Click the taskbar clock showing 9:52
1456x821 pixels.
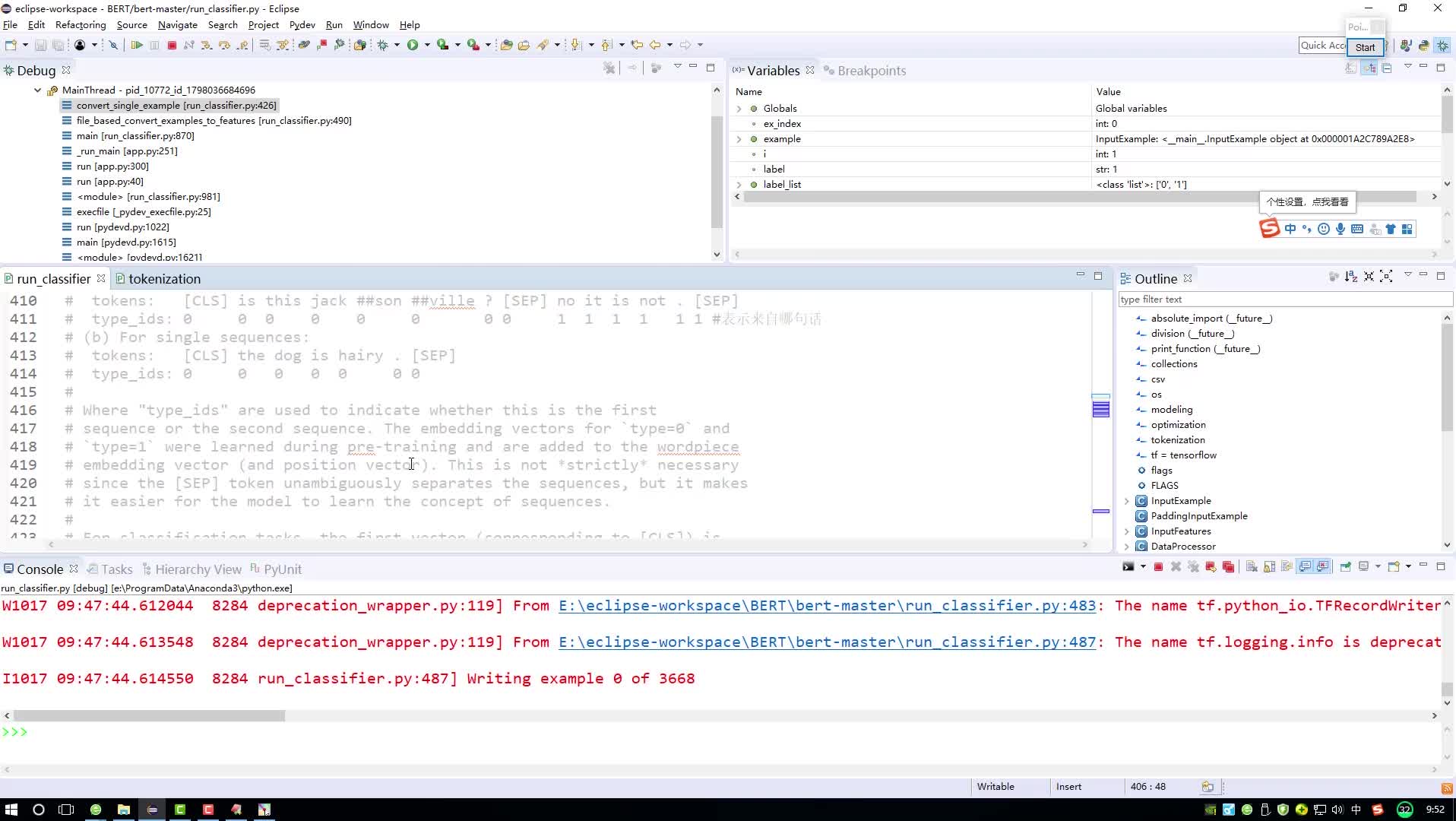point(1435,810)
